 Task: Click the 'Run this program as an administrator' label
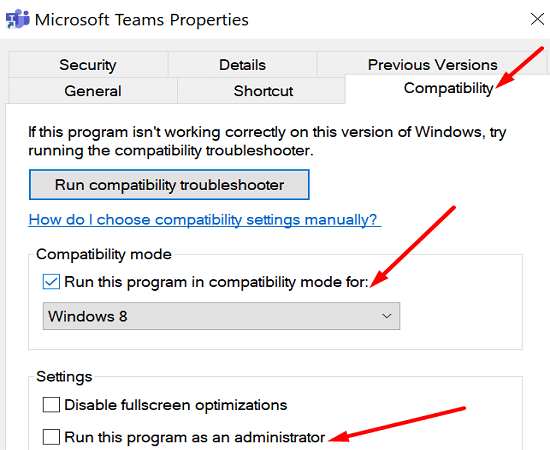(195, 437)
